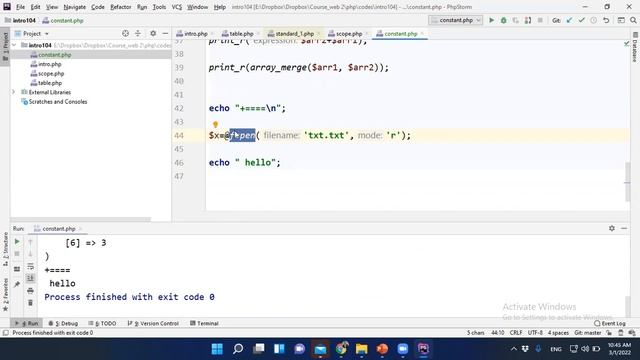Open the Event Log

point(609,323)
